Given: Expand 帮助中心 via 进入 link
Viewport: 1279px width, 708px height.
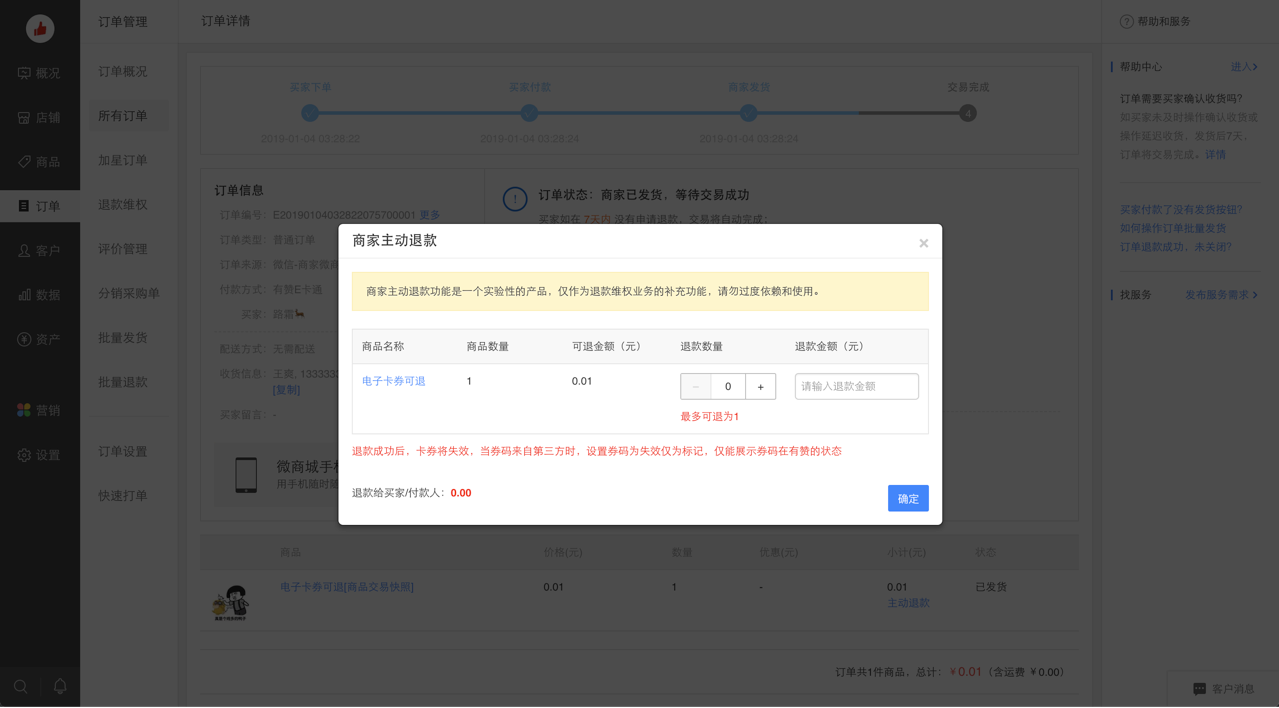Looking at the screenshot, I should [1243, 67].
